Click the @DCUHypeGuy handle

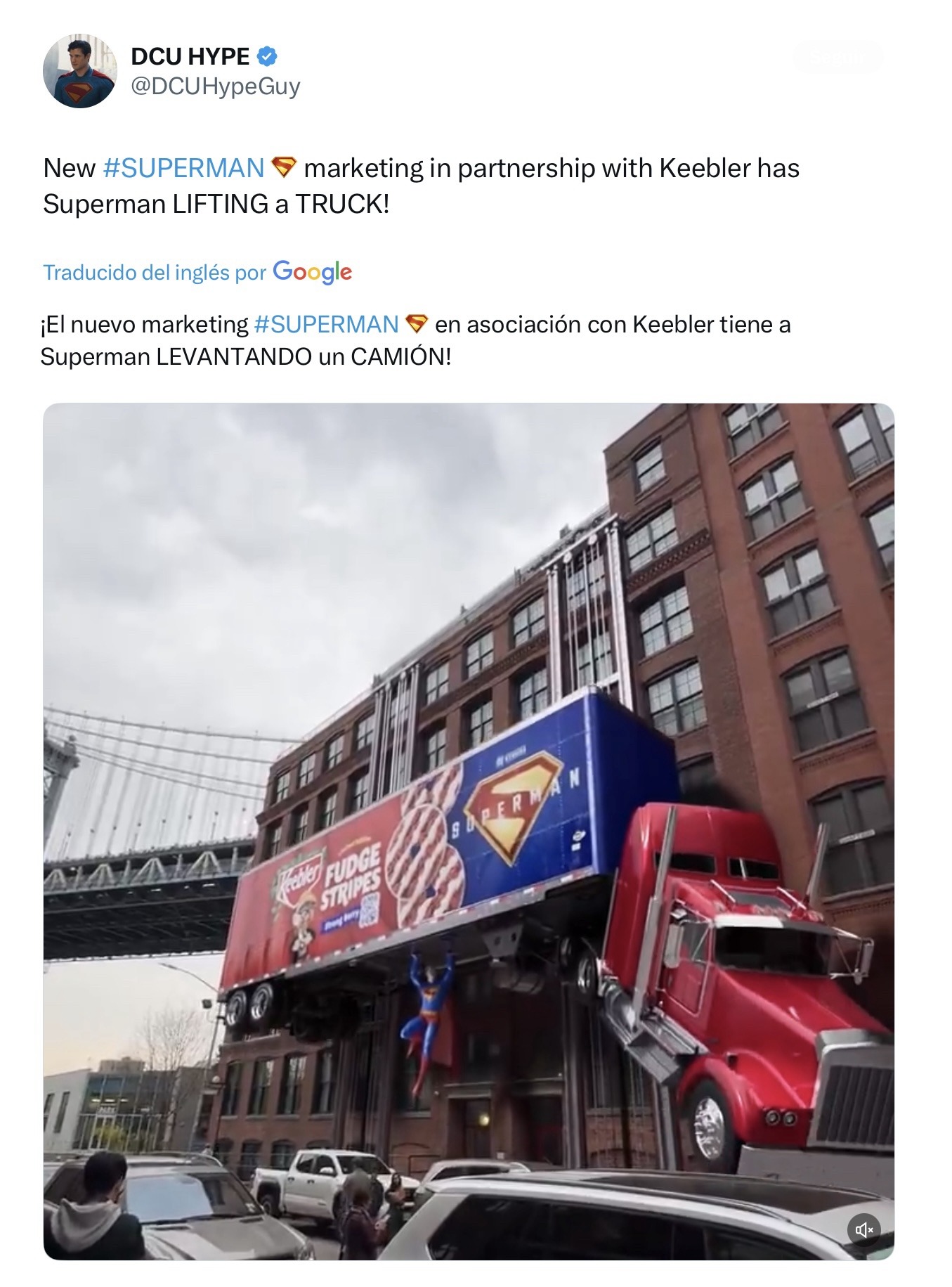coord(216,86)
